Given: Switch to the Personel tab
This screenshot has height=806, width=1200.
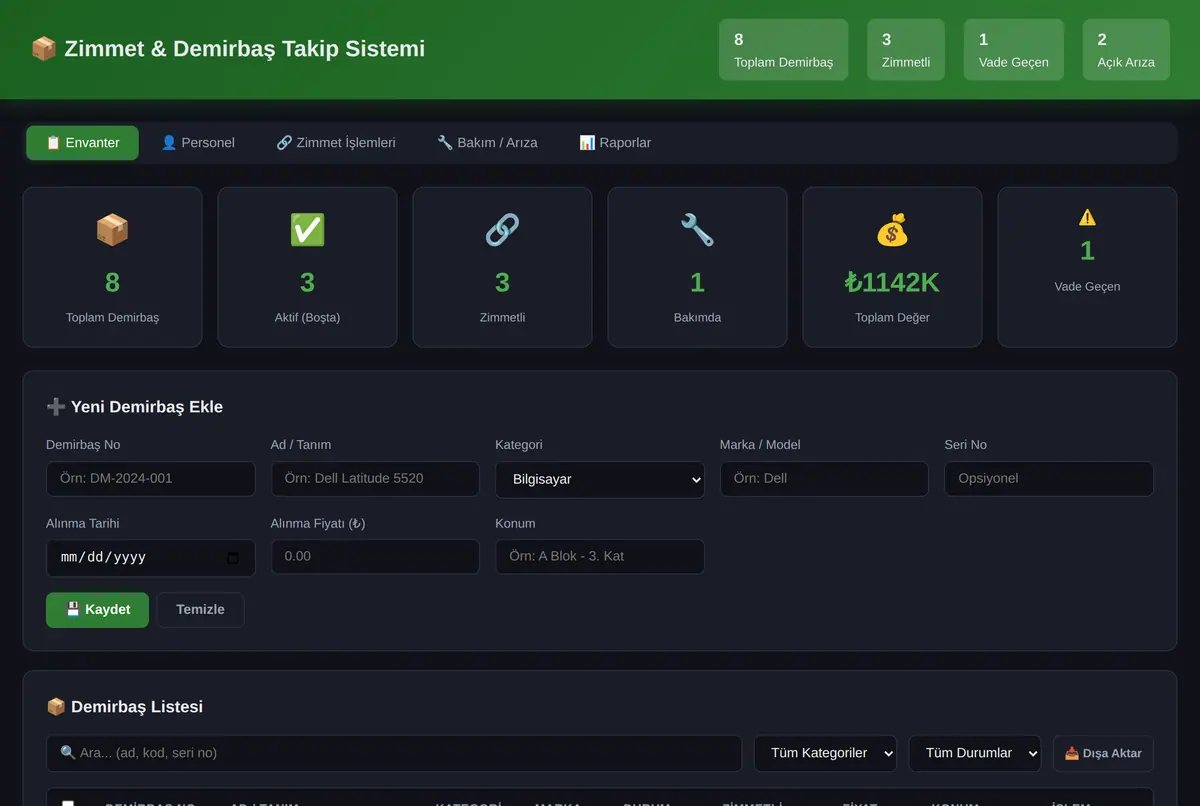Looking at the screenshot, I should [x=198, y=143].
